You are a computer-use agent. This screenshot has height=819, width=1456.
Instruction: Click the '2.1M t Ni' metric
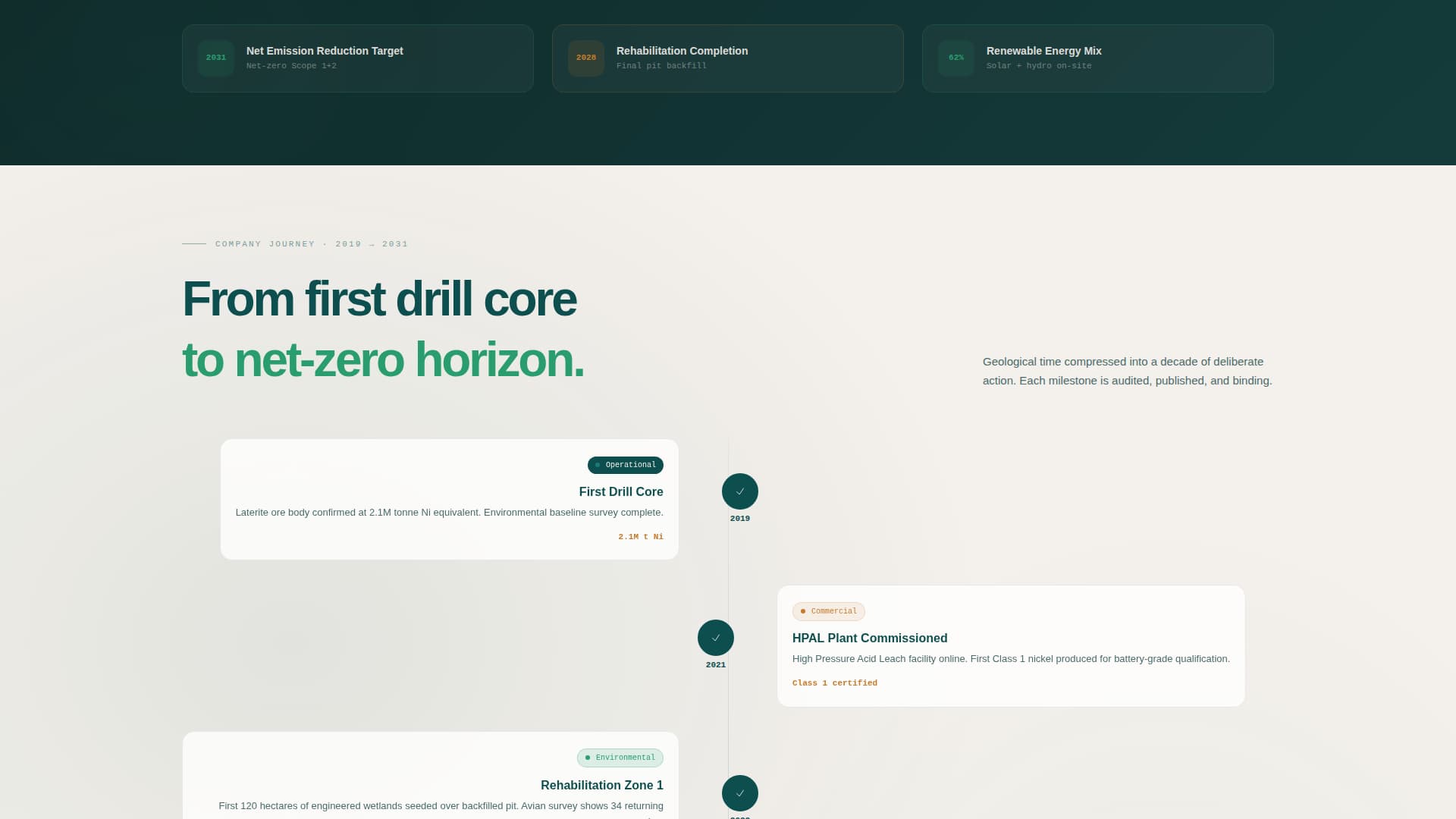[641, 537]
